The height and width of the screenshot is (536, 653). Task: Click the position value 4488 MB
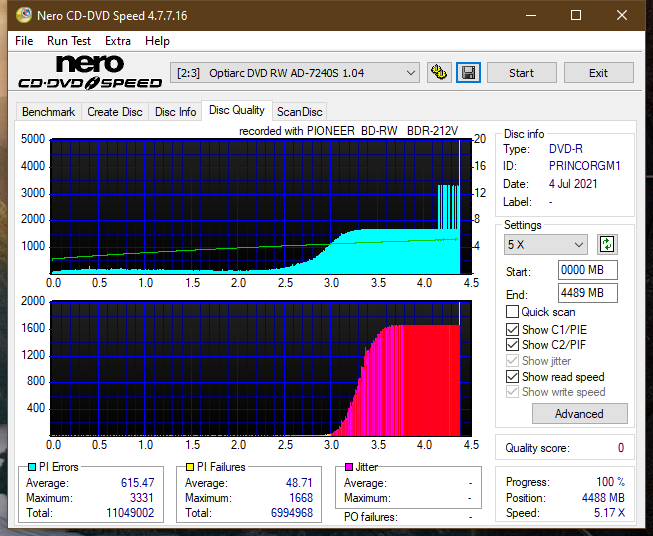[x=603, y=498]
